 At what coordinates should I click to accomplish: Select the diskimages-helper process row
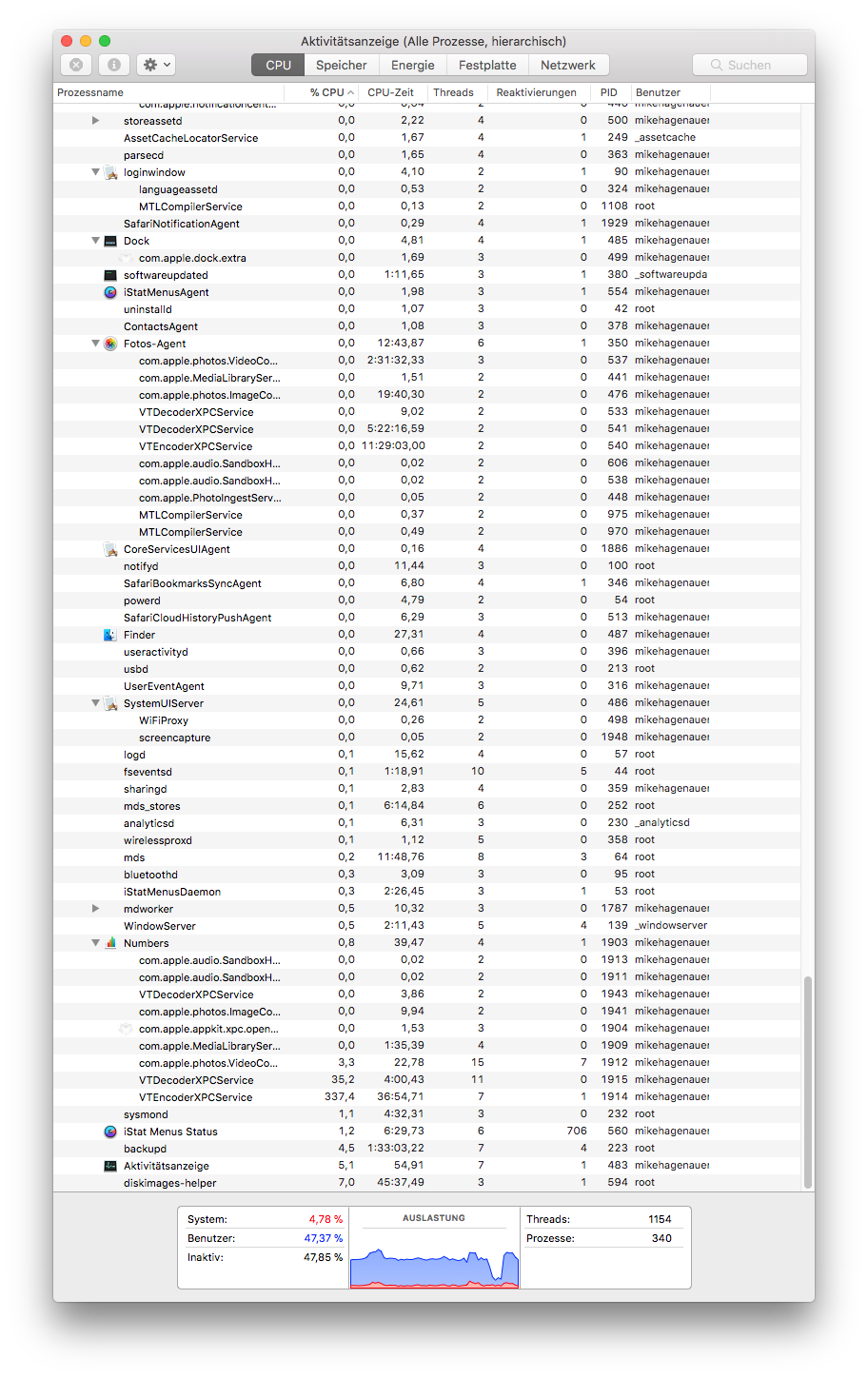point(428,1183)
